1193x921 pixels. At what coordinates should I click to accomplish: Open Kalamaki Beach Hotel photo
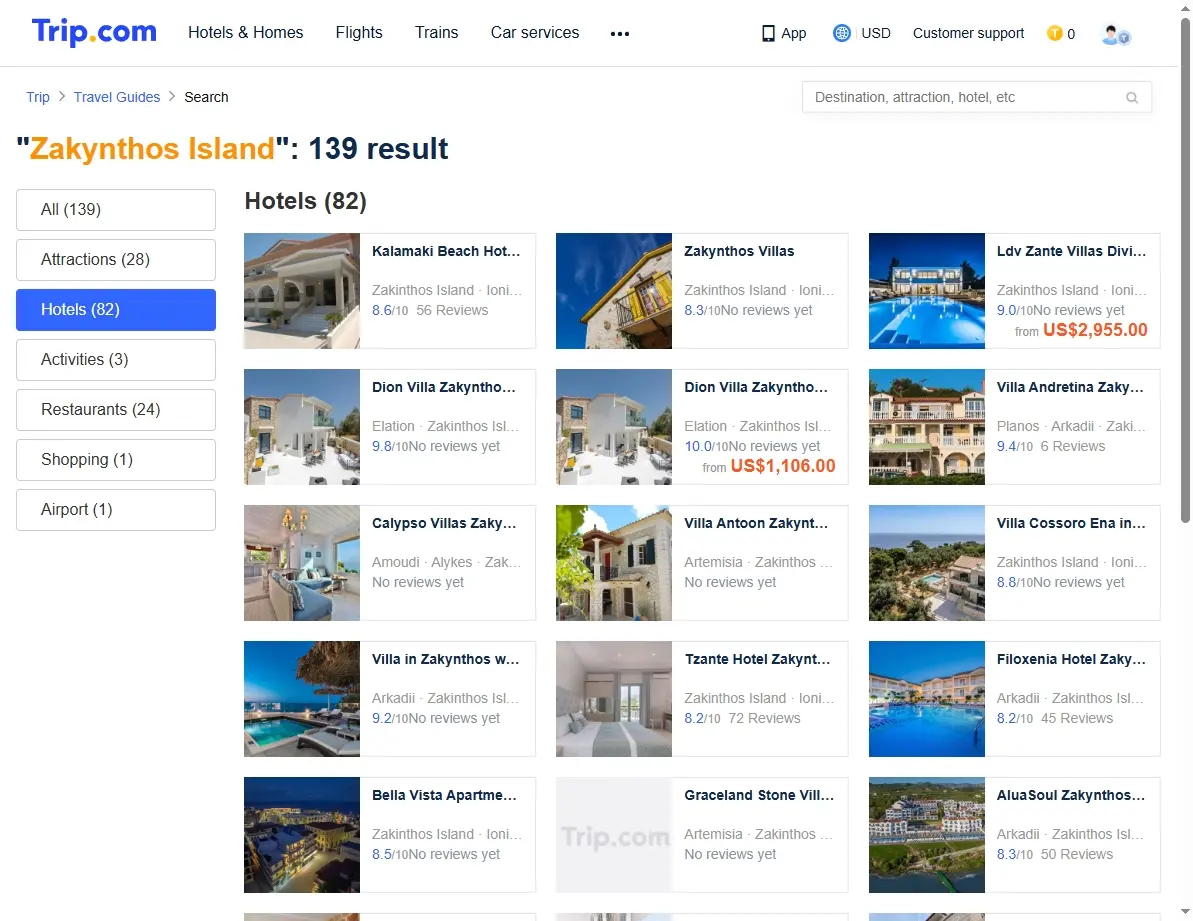[302, 291]
